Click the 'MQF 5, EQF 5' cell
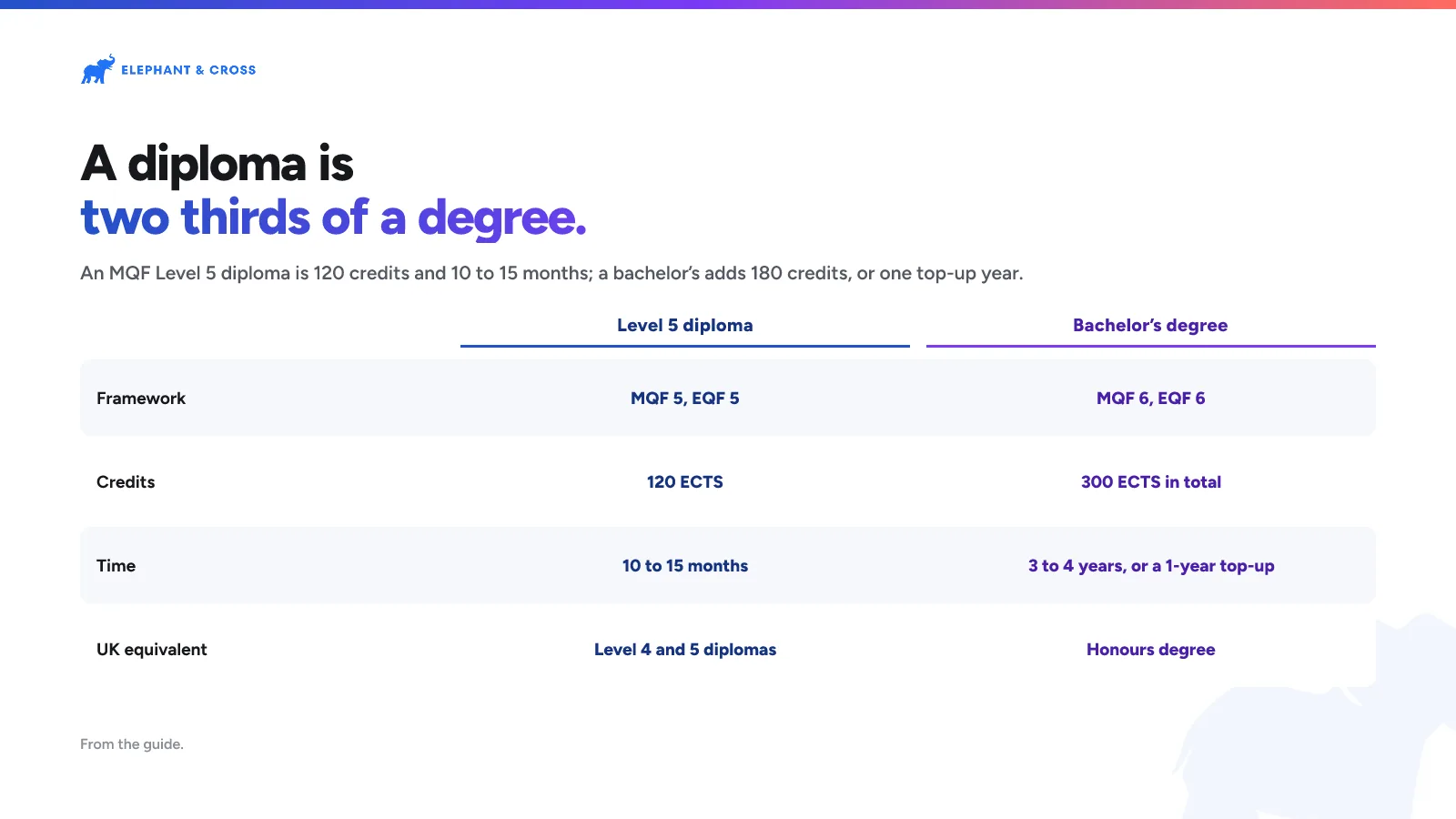Image resolution: width=1456 pixels, height=819 pixels. click(x=685, y=399)
